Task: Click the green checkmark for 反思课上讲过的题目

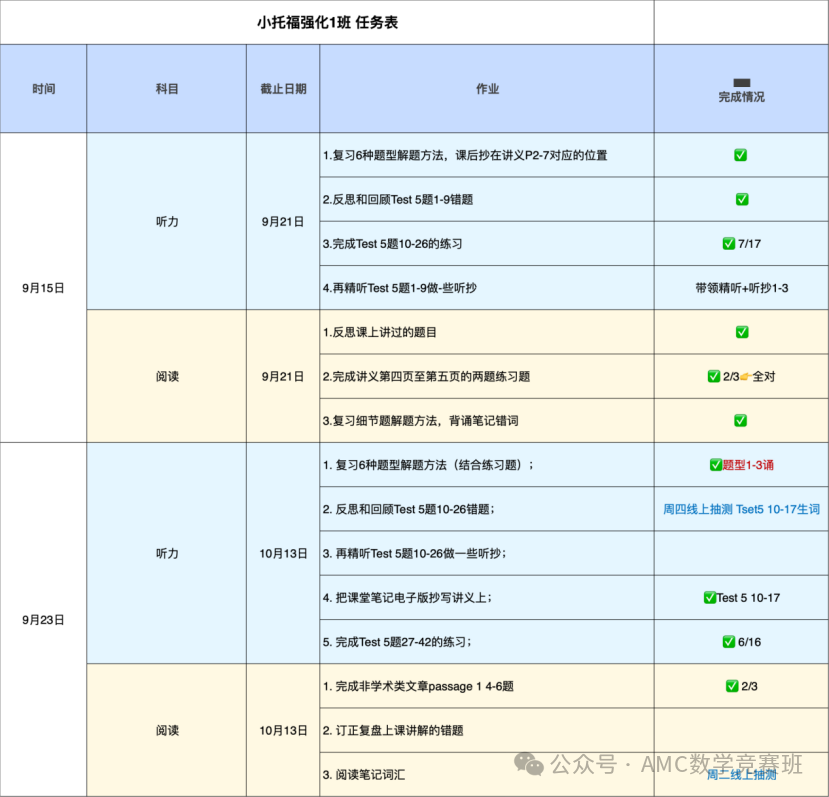Action: point(742,332)
